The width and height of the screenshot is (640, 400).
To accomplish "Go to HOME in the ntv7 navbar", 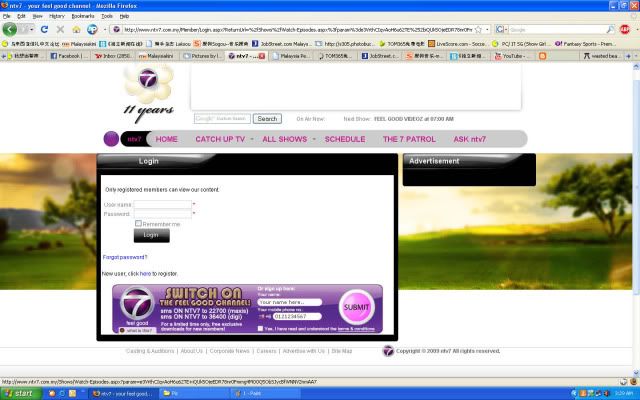I will [167, 139].
